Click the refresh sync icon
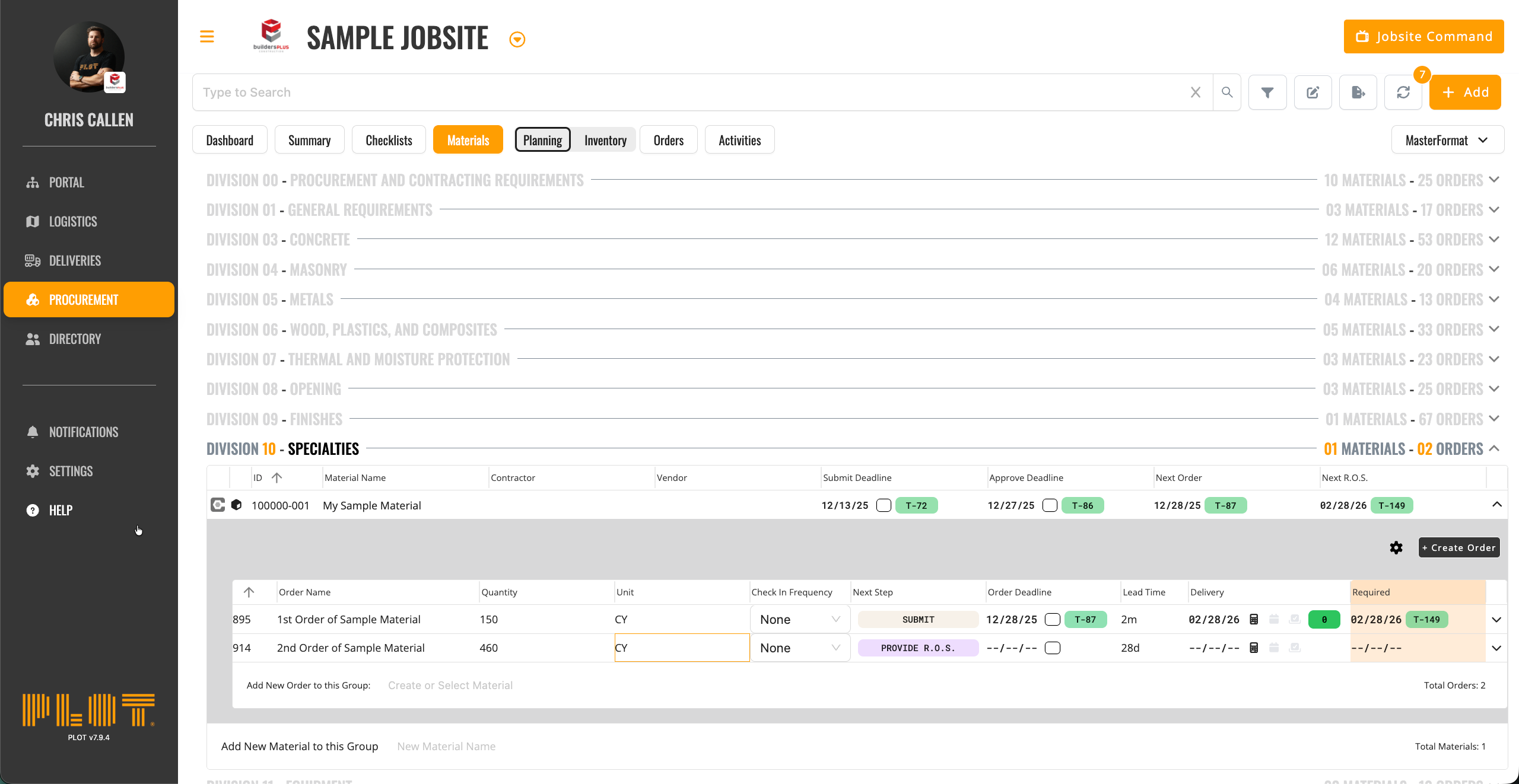This screenshot has height=784, width=1519. 1403,93
